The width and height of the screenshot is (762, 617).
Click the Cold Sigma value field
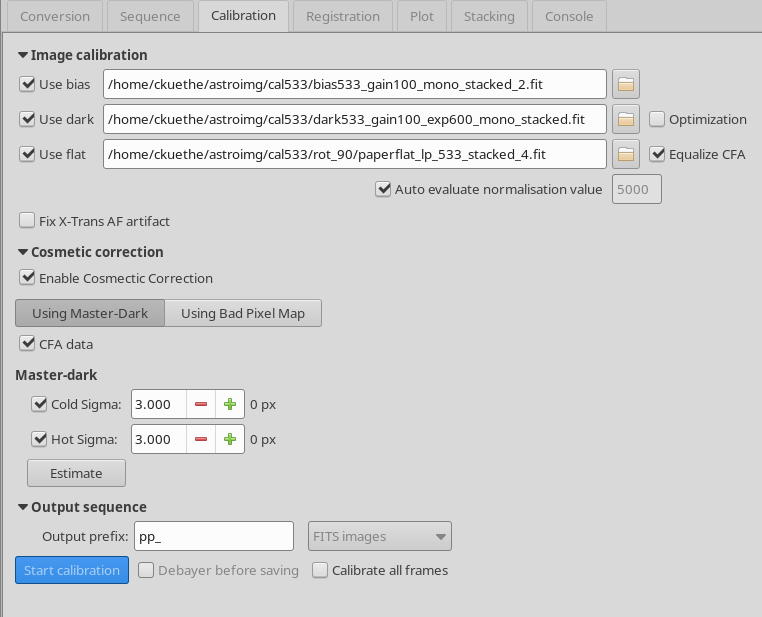pyautogui.click(x=159, y=404)
